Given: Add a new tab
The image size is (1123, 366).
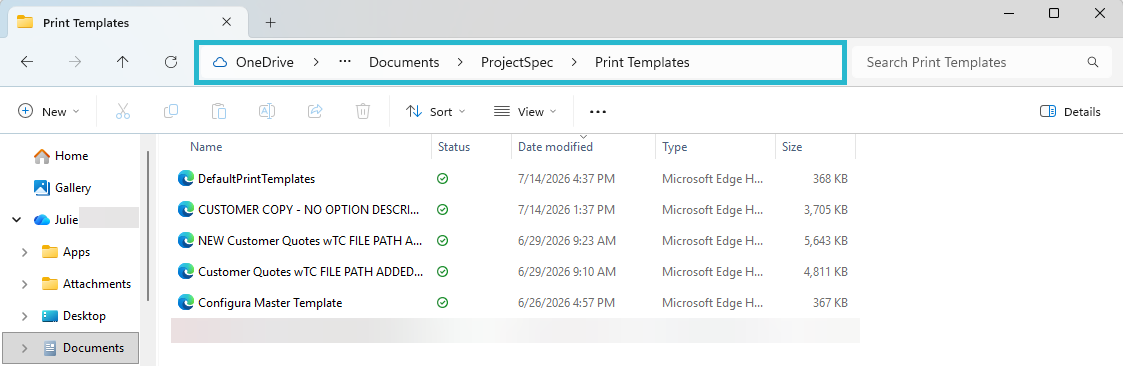Looking at the screenshot, I should click(270, 22).
